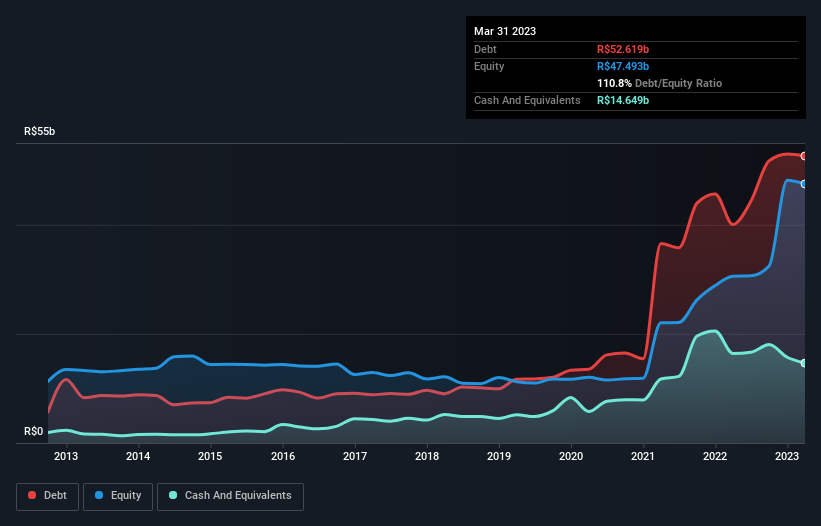Toggle the Cash And Equivalents legend button
This screenshot has height=526, width=821.
click(230, 496)
